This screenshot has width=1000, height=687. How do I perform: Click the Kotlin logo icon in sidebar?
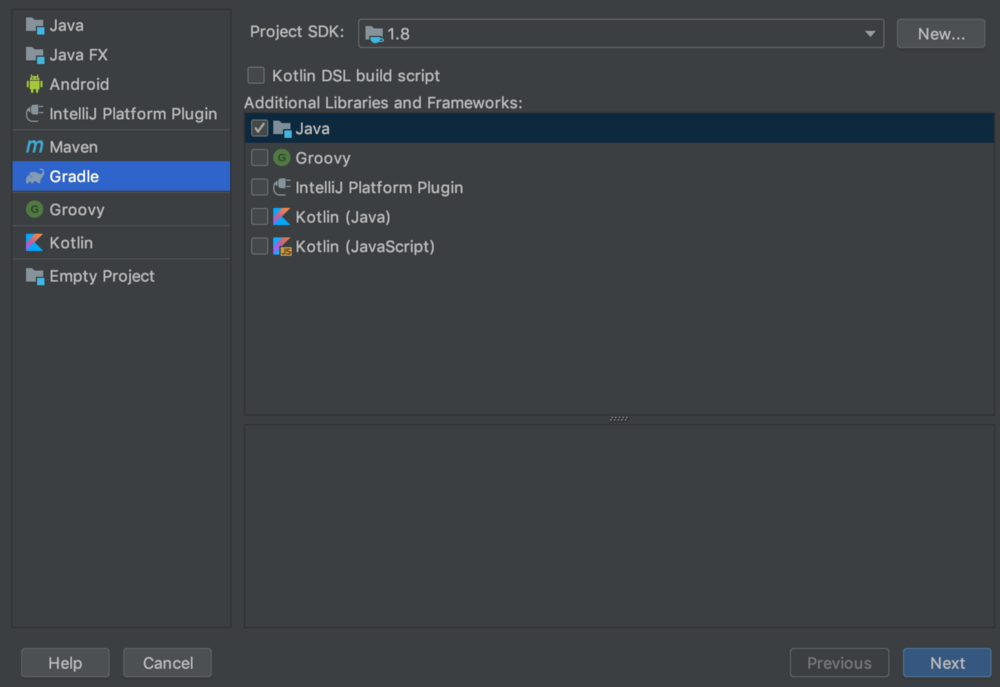coord(35,243)
